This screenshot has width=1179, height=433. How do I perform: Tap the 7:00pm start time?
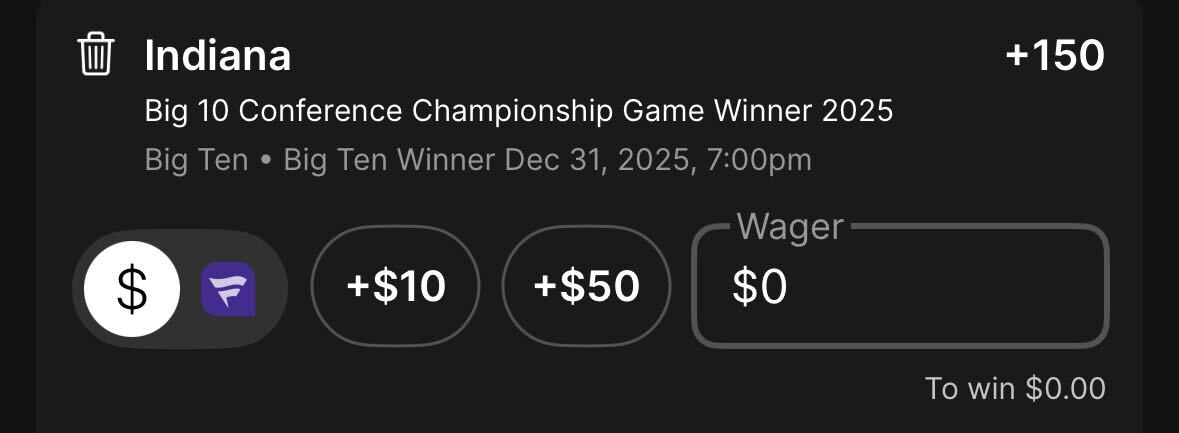[758, 160]
